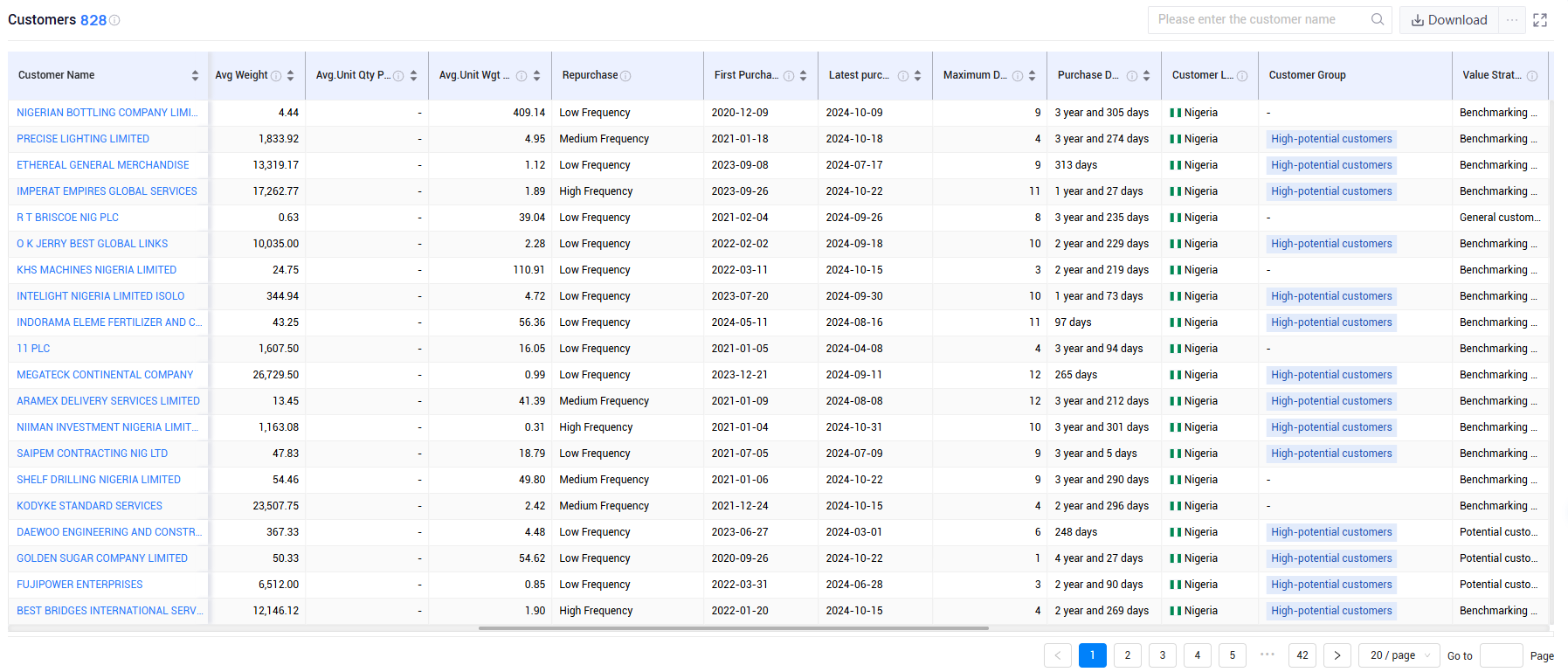The height and width of the screenshot is (672, 1568).
Task: Open KODYKE STANDARD SERVICES link
Action: pyautogui.click(x=89, y=506)
